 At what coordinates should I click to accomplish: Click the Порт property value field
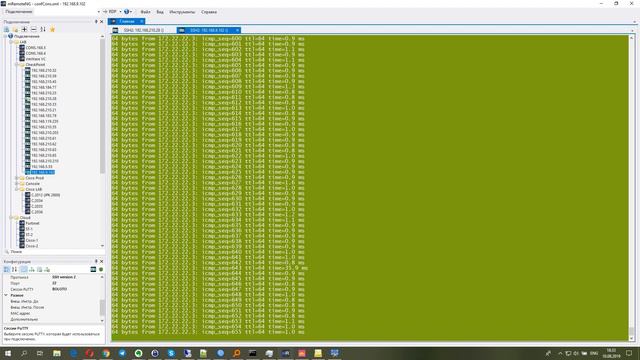75,283
